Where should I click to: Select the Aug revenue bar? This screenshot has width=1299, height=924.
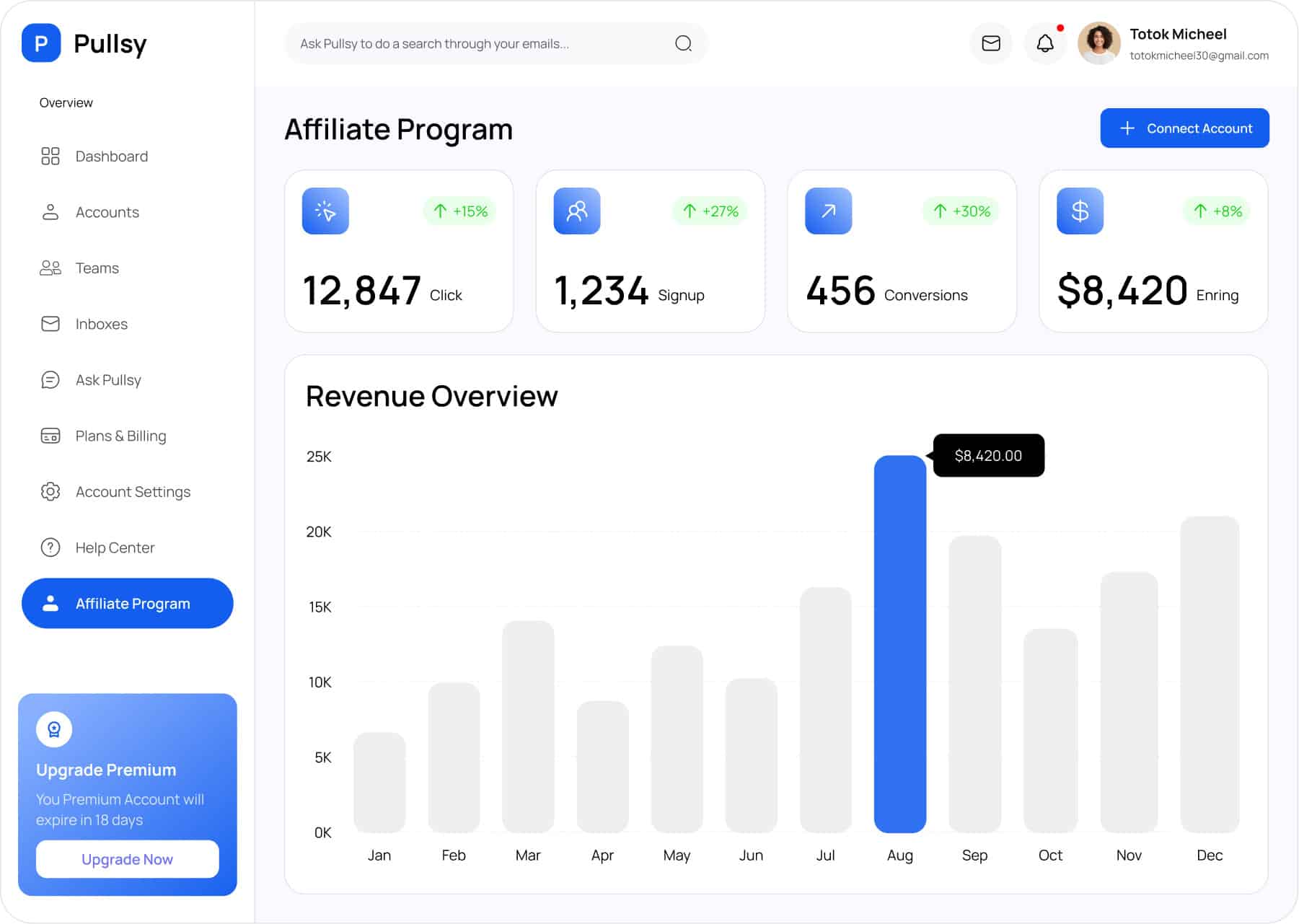[x=900, y=644]
